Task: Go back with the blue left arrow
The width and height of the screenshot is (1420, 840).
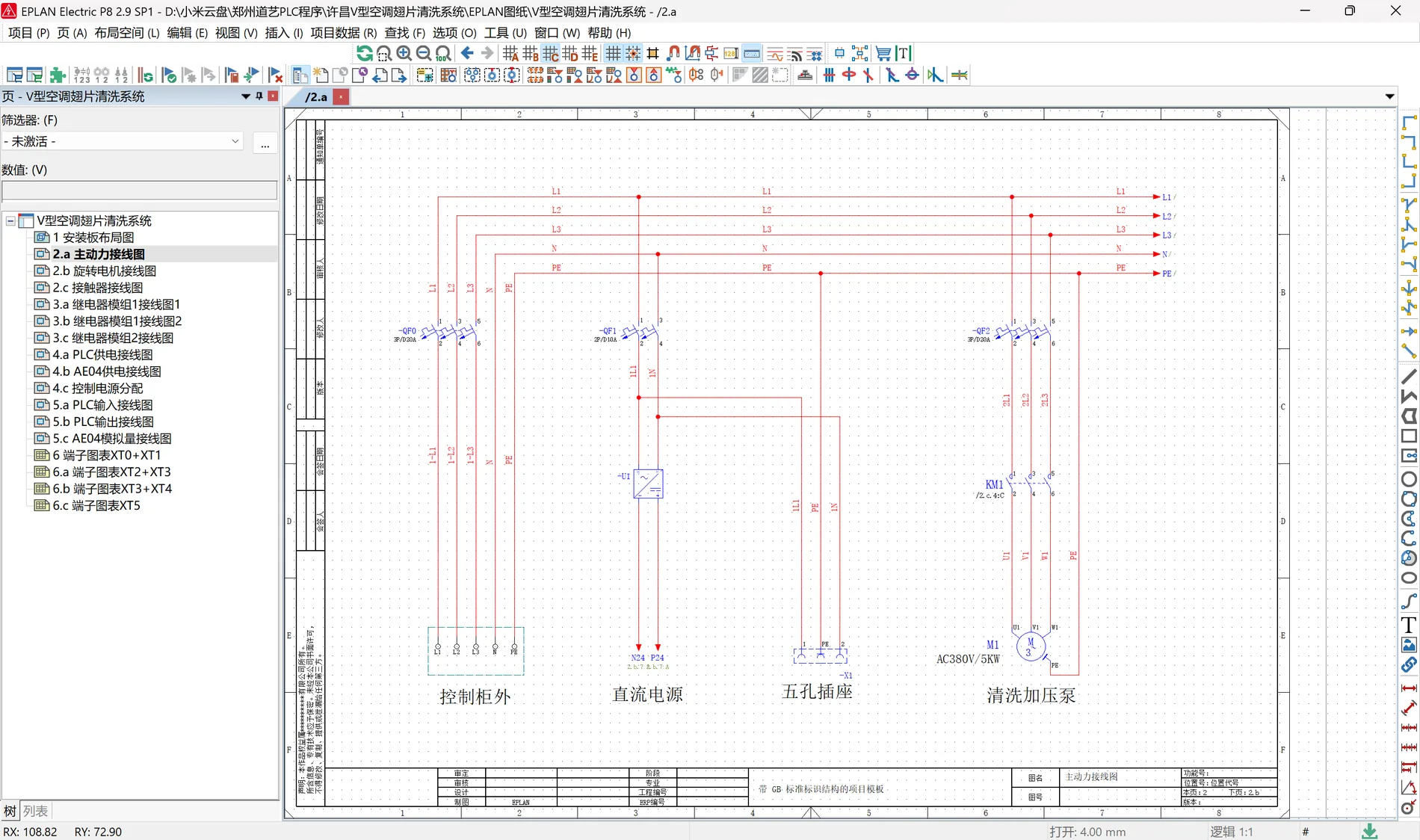Action: coord(467,53)
